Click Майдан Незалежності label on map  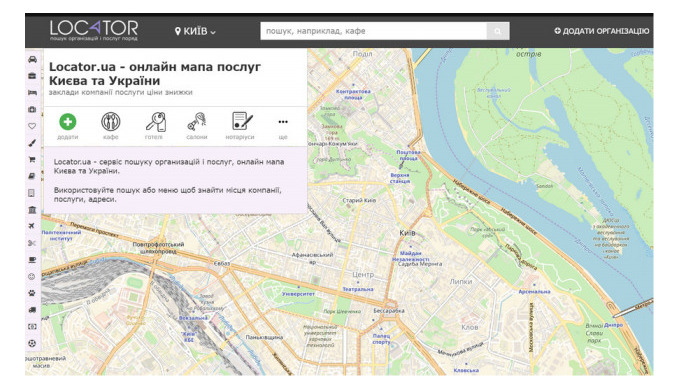coord(410,256)
